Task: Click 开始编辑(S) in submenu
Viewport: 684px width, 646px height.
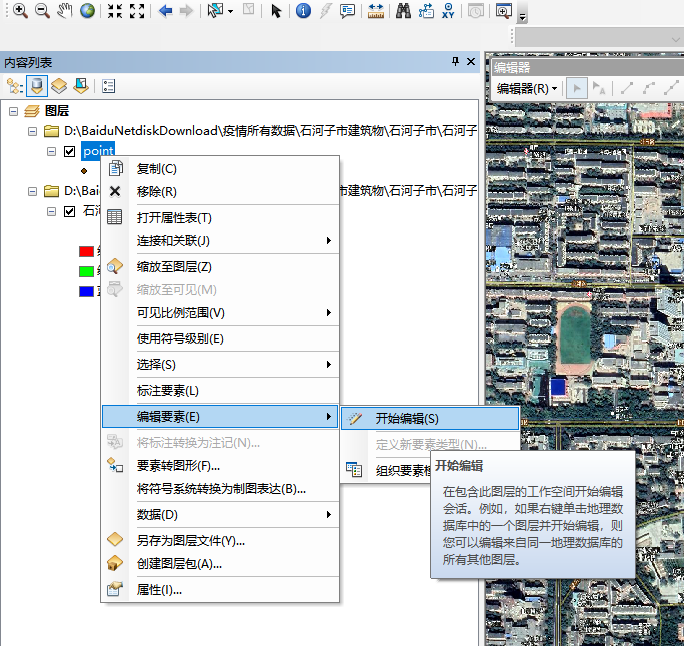Action: tap(430, 419)
